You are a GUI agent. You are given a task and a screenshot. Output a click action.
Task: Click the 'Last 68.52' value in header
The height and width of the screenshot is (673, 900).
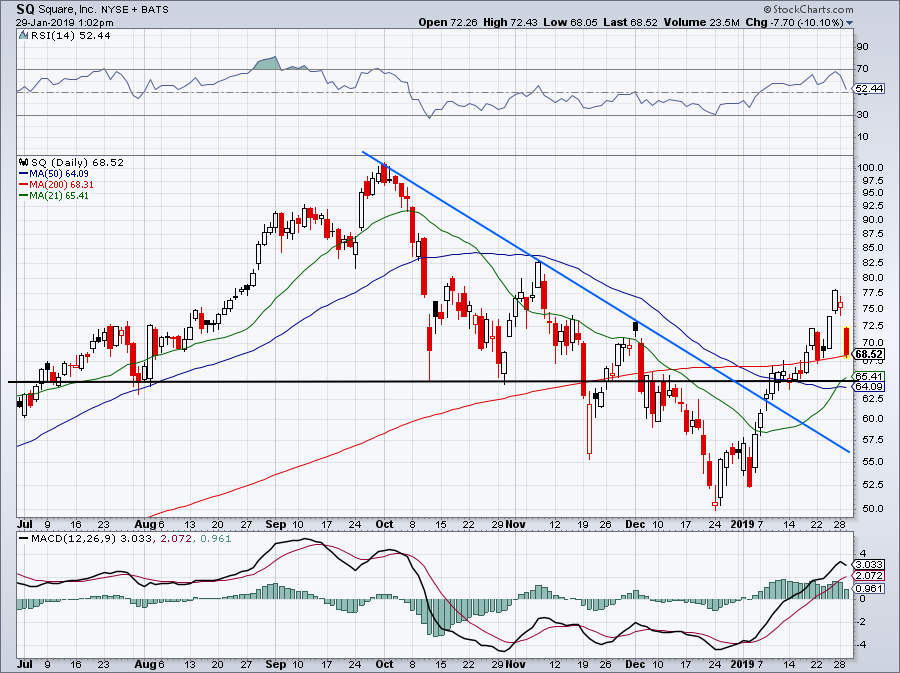(630, 22)
